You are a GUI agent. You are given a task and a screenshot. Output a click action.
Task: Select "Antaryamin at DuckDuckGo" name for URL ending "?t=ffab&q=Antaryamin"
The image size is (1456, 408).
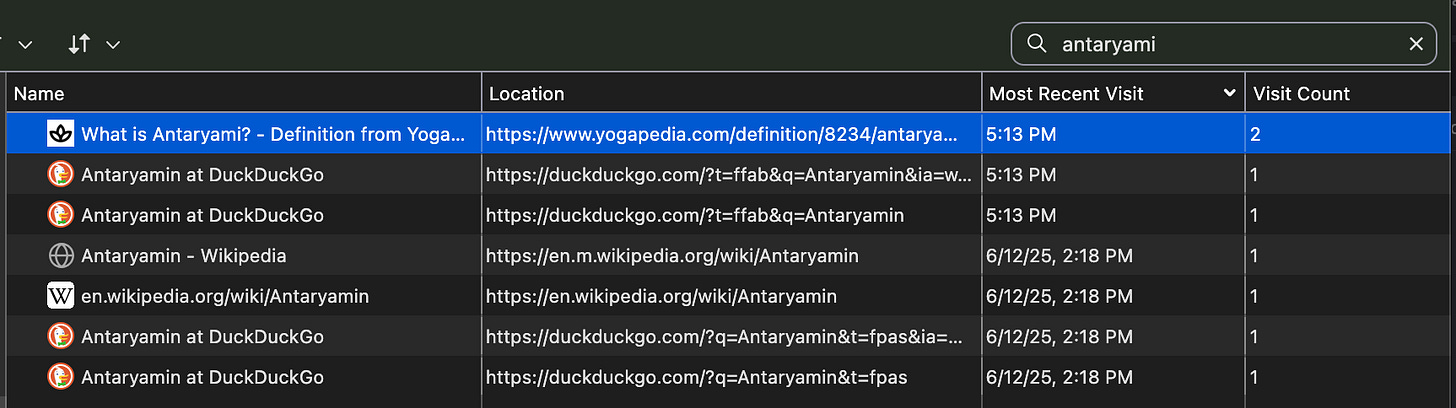point(202,215)
